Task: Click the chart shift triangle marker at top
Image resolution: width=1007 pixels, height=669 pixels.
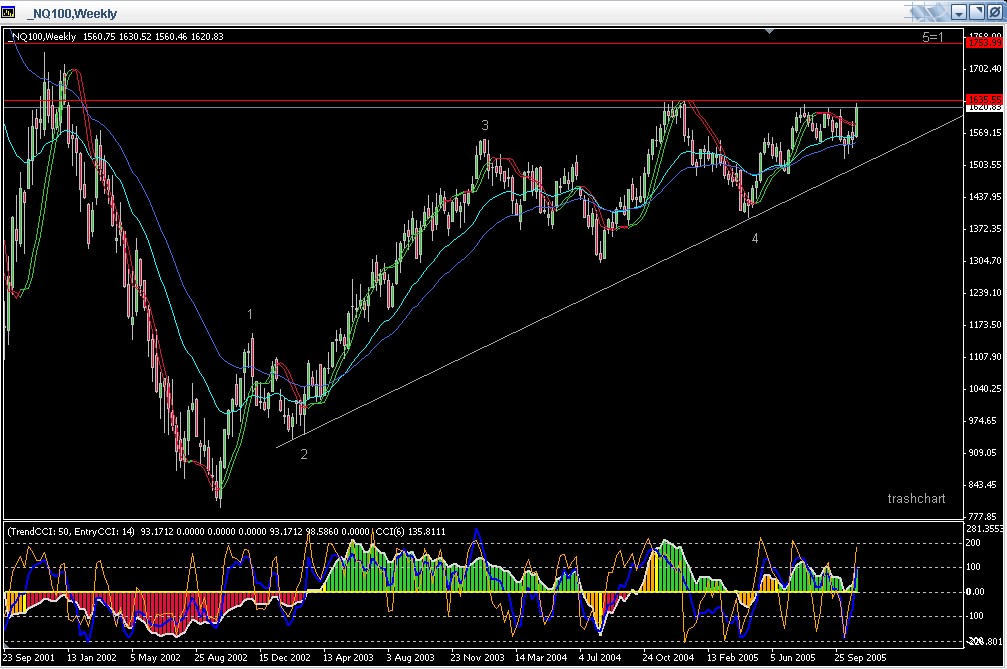Action: [769, 31]
